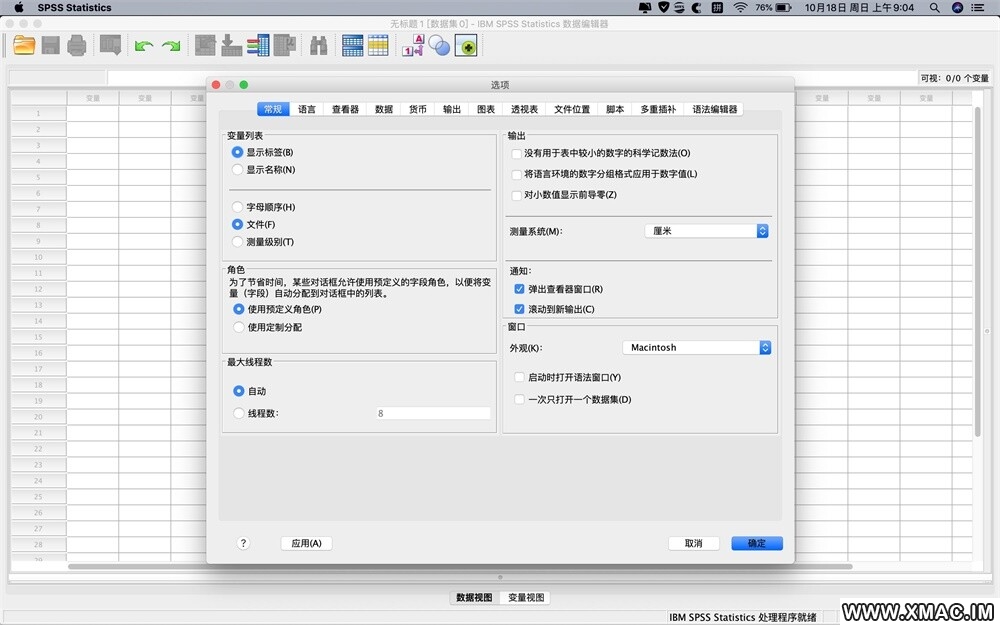This screenshot has width=1000, height=625.
Task: Enable 一次只打开一个数据集(D) checkbox
Action: coord(519,400)
